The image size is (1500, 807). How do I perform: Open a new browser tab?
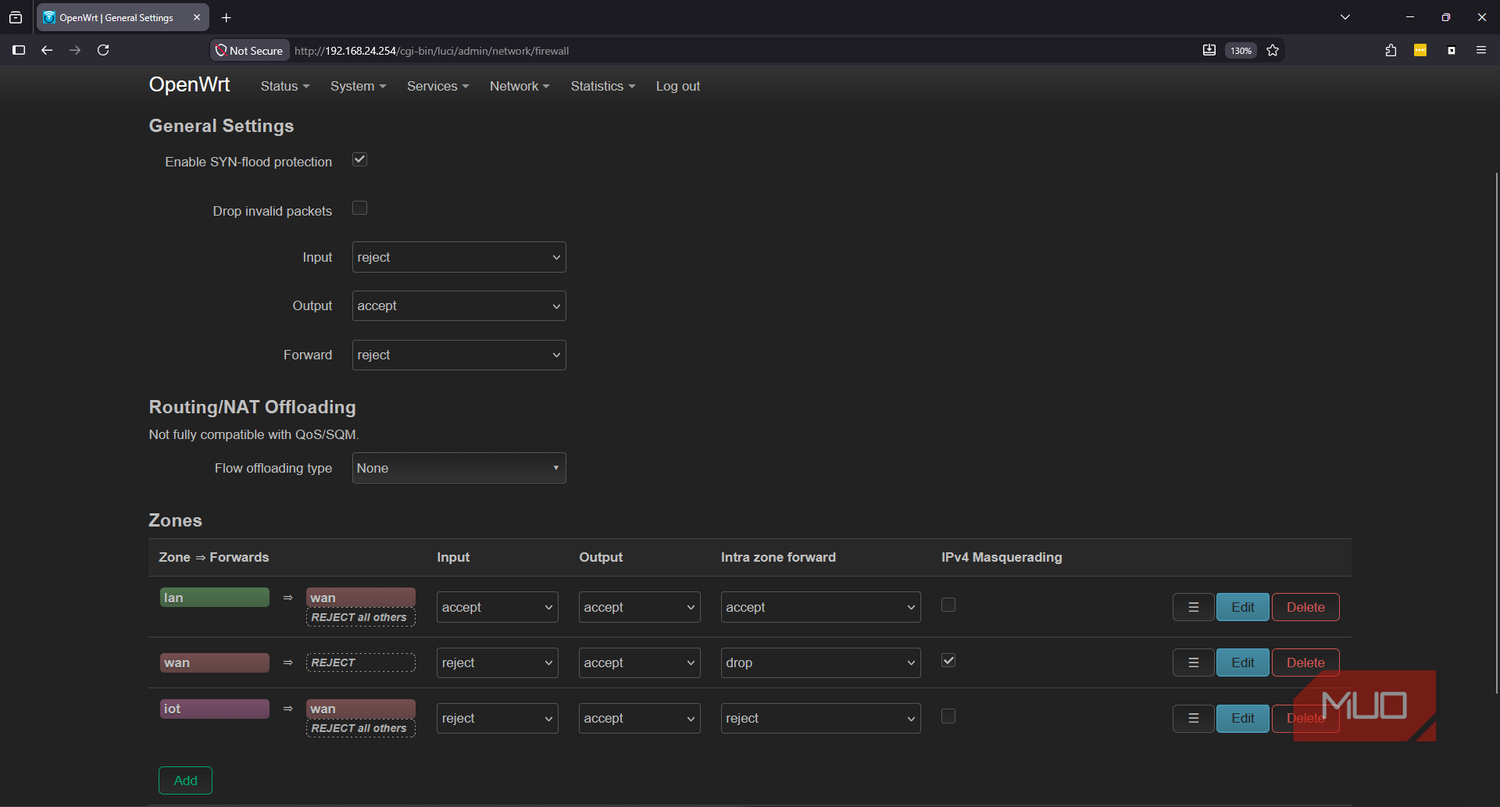(x=226, y=18)
